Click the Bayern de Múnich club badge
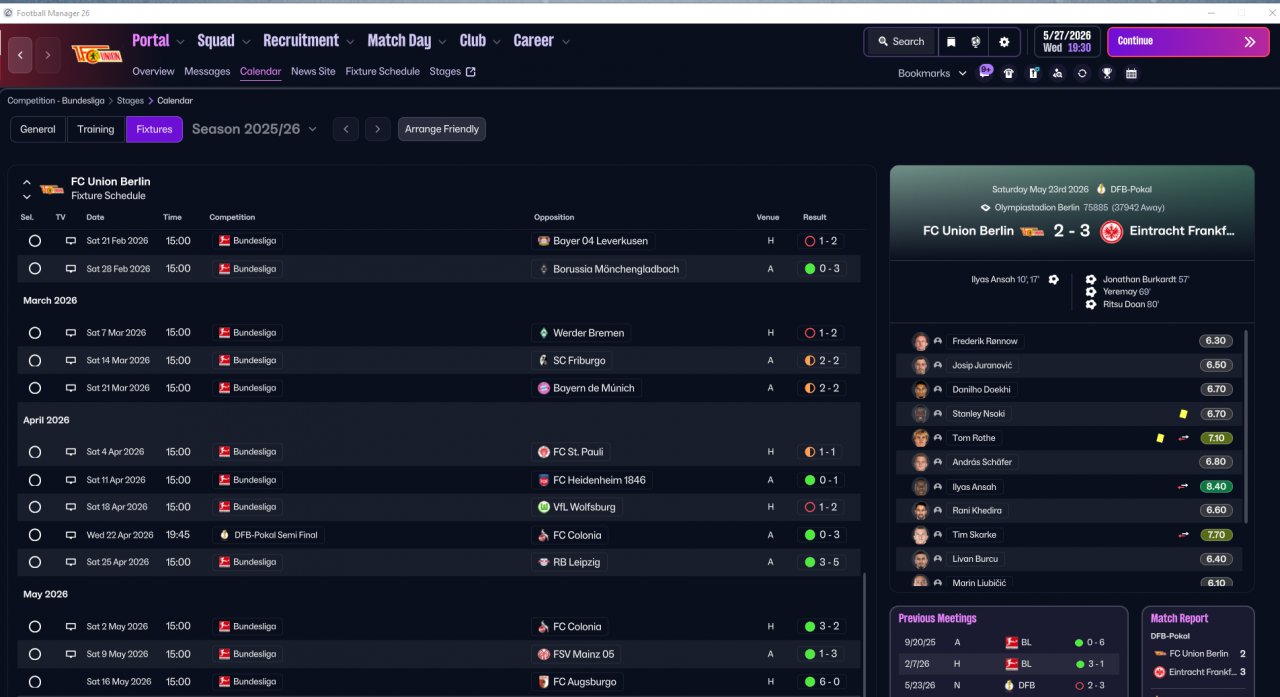This screenshot has width=1280, height=697. point(544,388)
